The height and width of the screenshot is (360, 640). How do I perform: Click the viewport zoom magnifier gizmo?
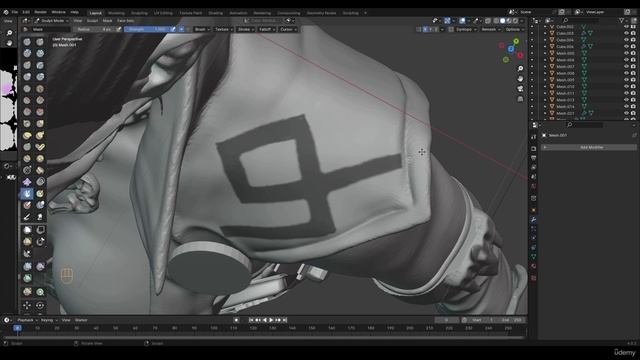[x=520, y=69]
